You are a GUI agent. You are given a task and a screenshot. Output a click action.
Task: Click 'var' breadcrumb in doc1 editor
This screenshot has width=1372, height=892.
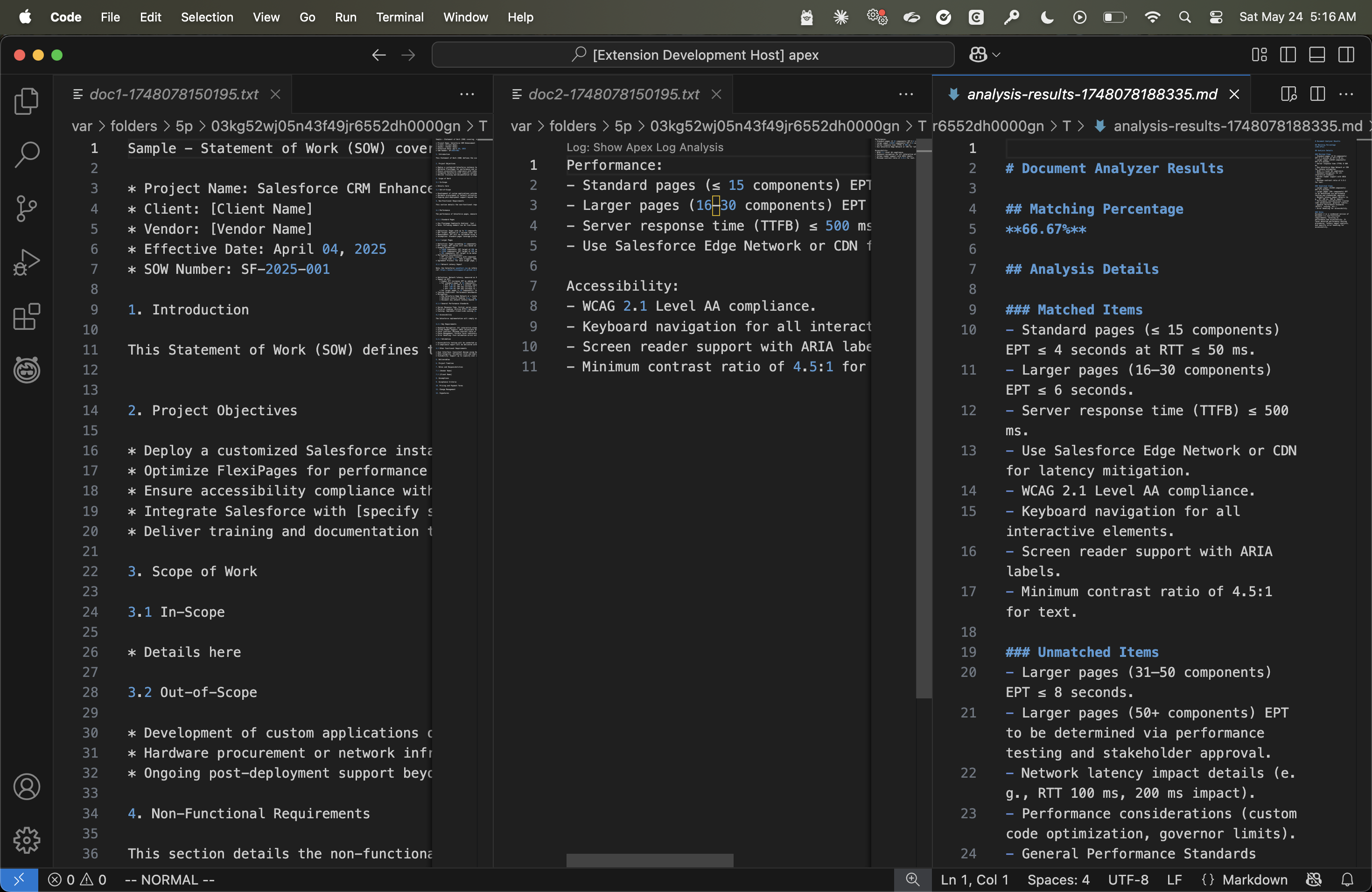pyautogui.click(x=82, y=126)
